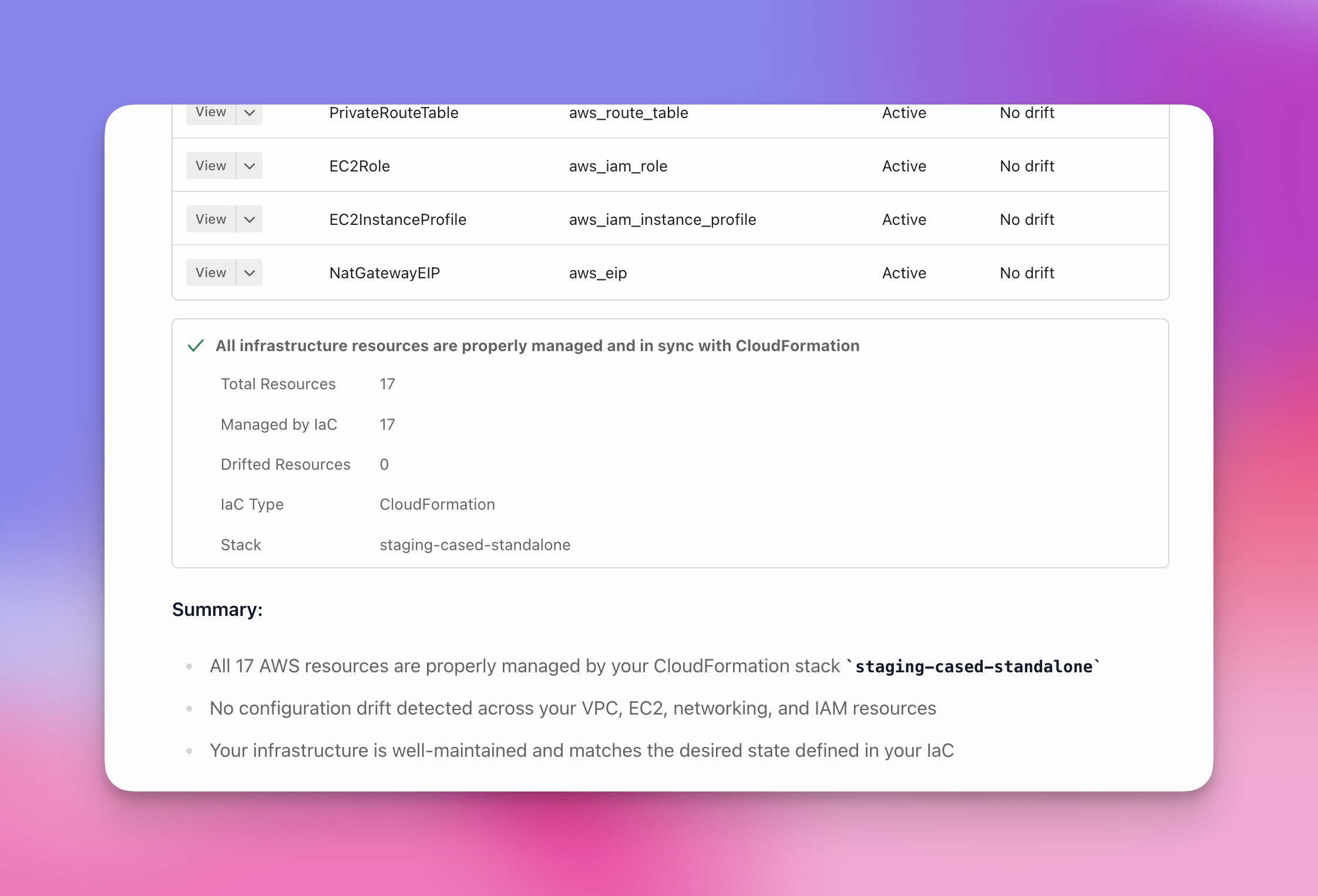Click the Total Resources value 17
The width and height of the screenshot is (1318, 896).
[x=387, y=384]
